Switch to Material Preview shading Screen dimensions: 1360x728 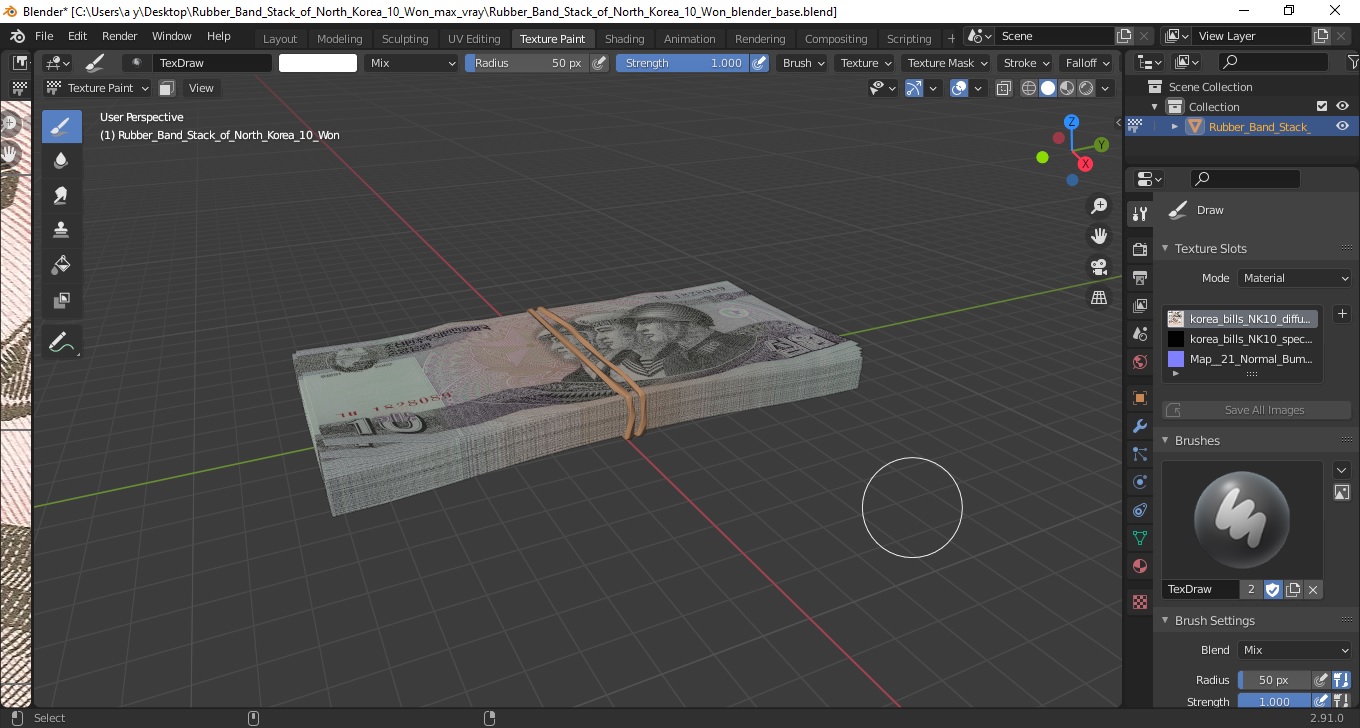tap(1067, 88)
